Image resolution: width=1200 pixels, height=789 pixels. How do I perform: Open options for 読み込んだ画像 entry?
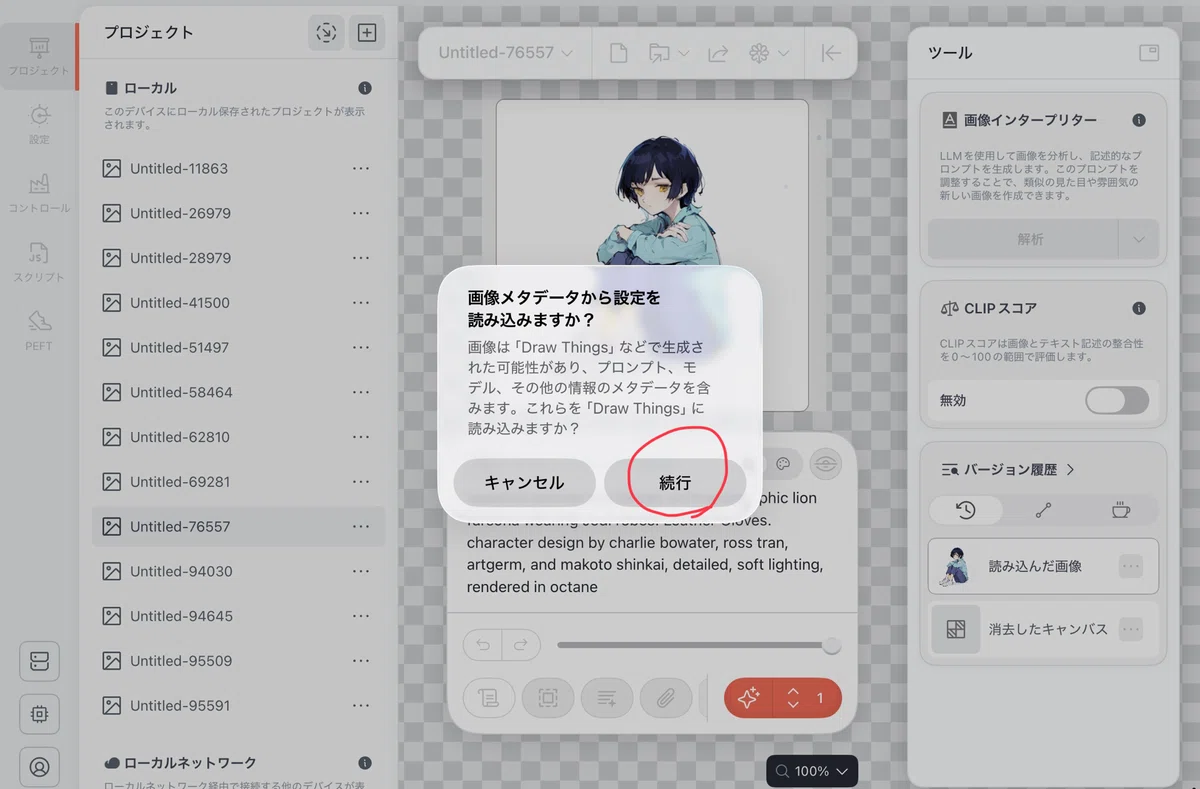[x=1131, y=566]
